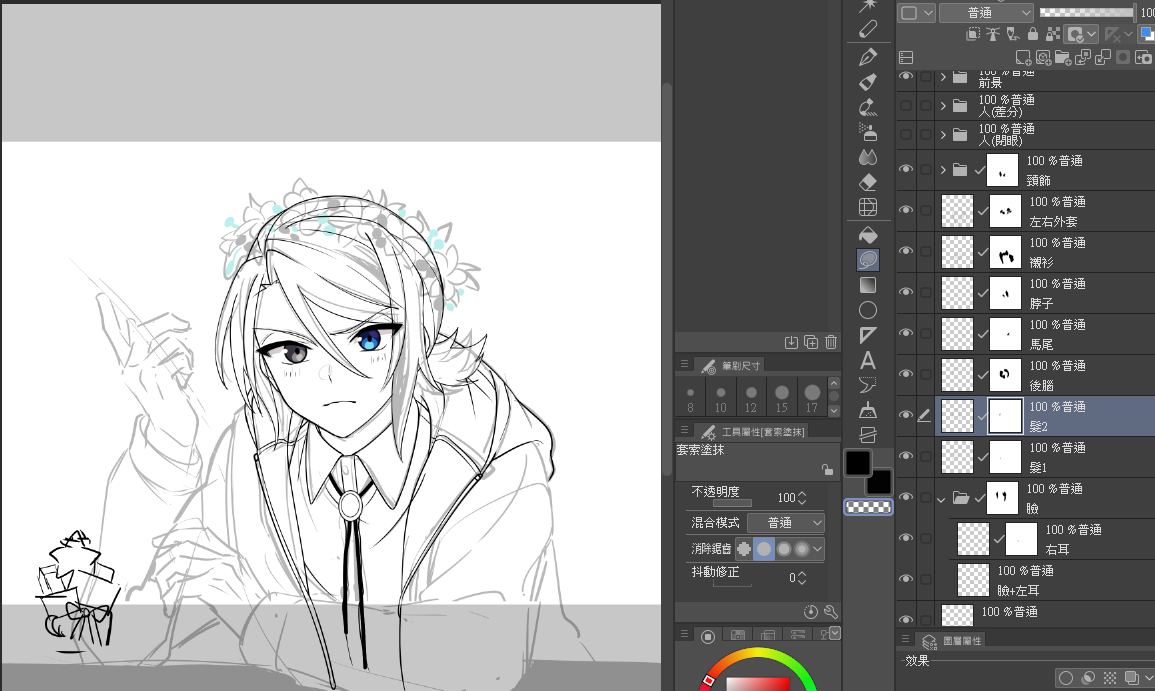Expand the 頸飾 layer folder
1155x691 pixels.
[943, 170]
